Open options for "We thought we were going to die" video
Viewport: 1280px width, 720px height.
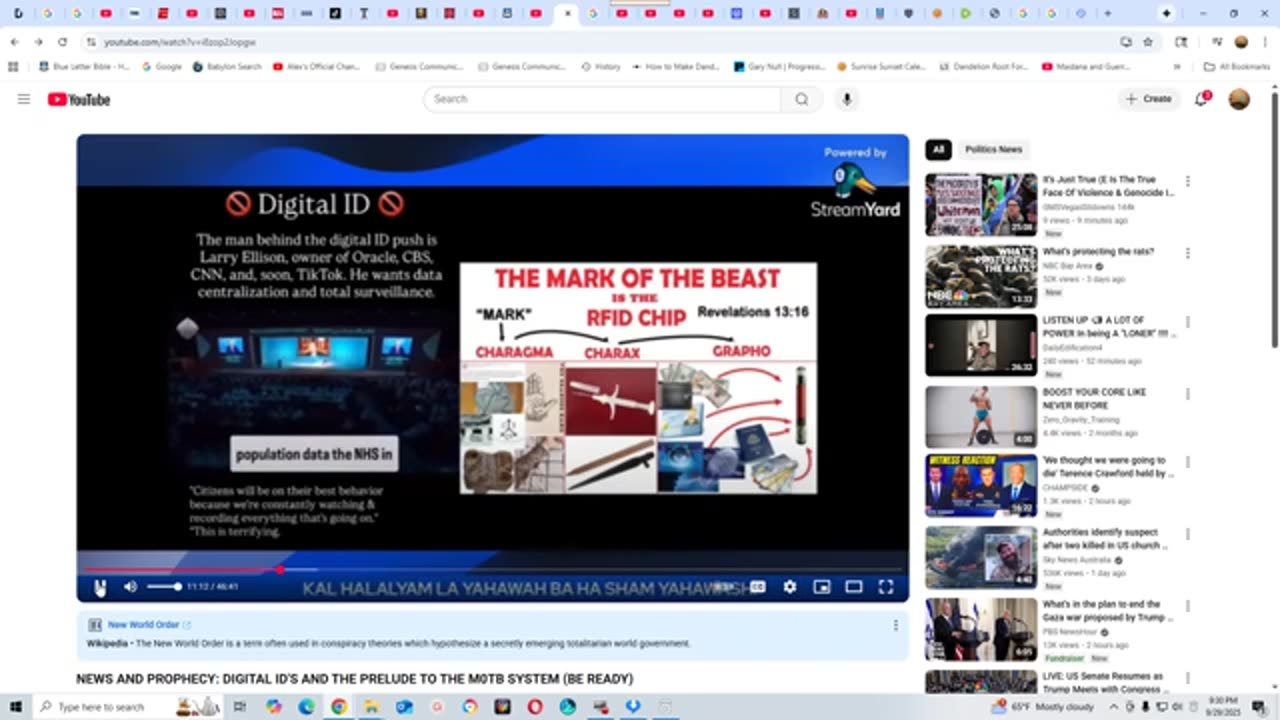[x=1188, y=464]
